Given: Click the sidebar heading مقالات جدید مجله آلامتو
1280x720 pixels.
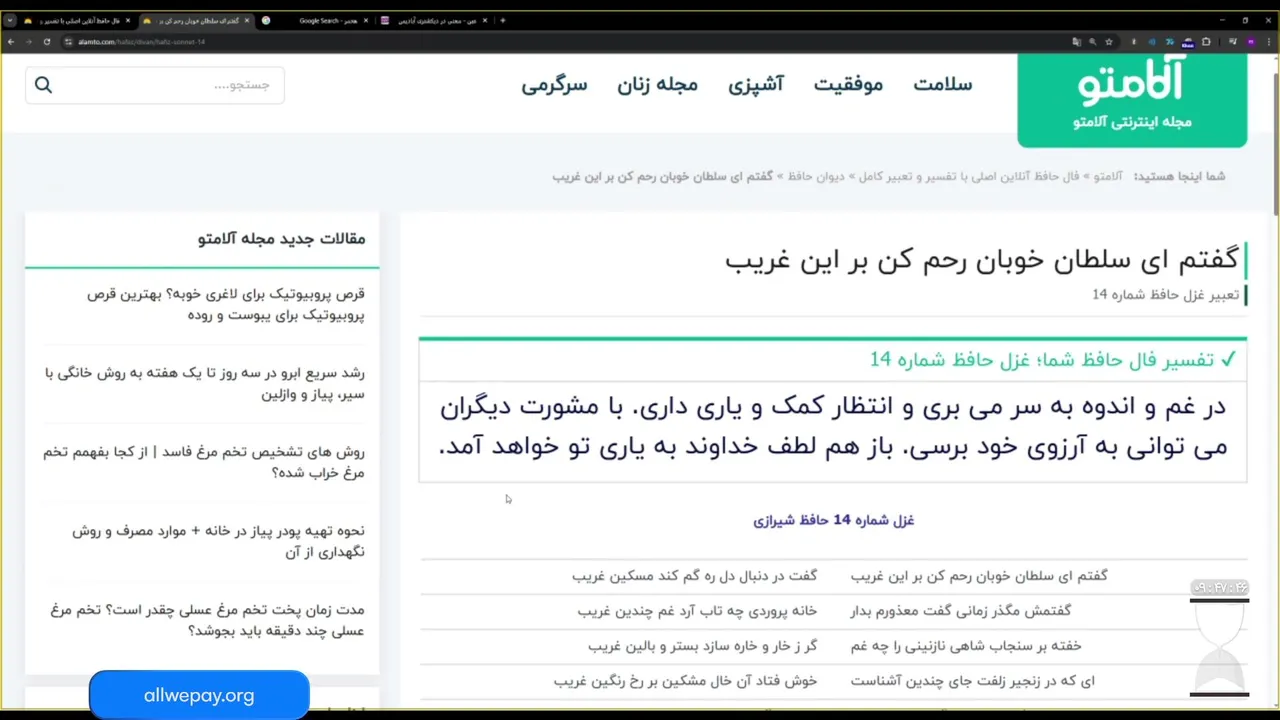Looking at the screenshot, I should pyautogui.click(x=282, y=239).
